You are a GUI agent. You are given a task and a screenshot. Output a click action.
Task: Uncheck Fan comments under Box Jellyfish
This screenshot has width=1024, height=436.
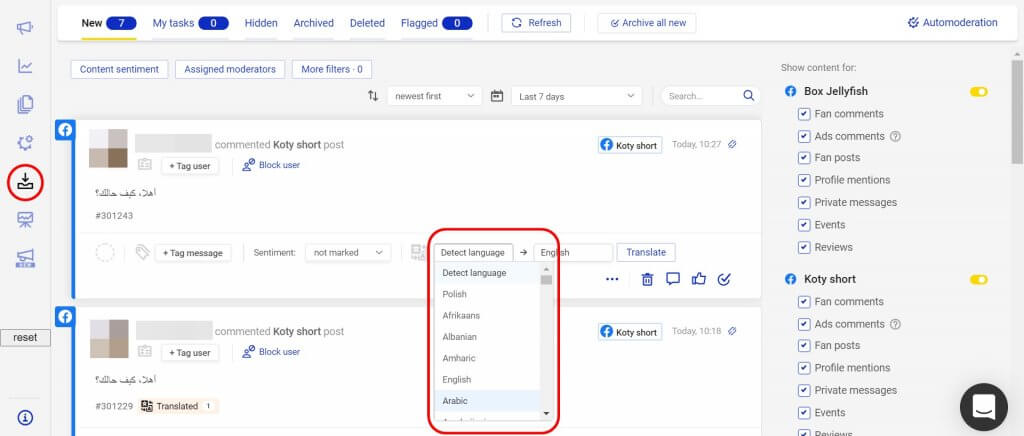pos(804,114)
